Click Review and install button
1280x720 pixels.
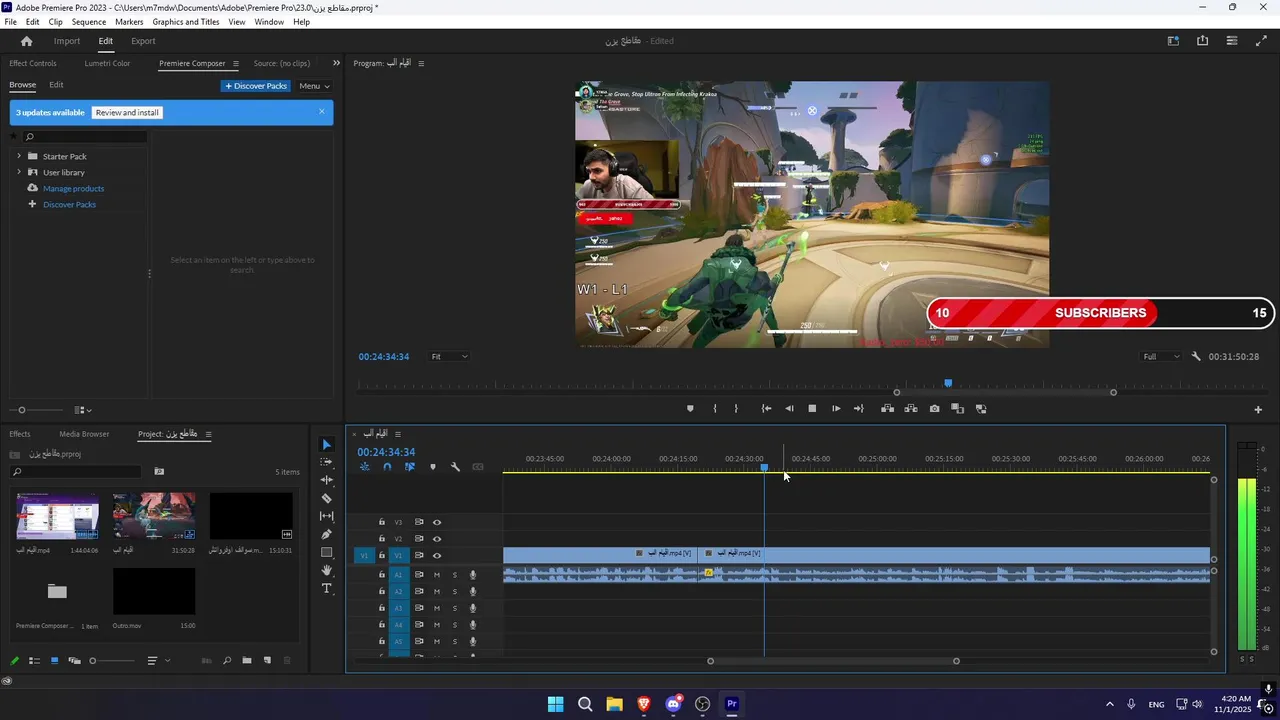tap(127, 112)
